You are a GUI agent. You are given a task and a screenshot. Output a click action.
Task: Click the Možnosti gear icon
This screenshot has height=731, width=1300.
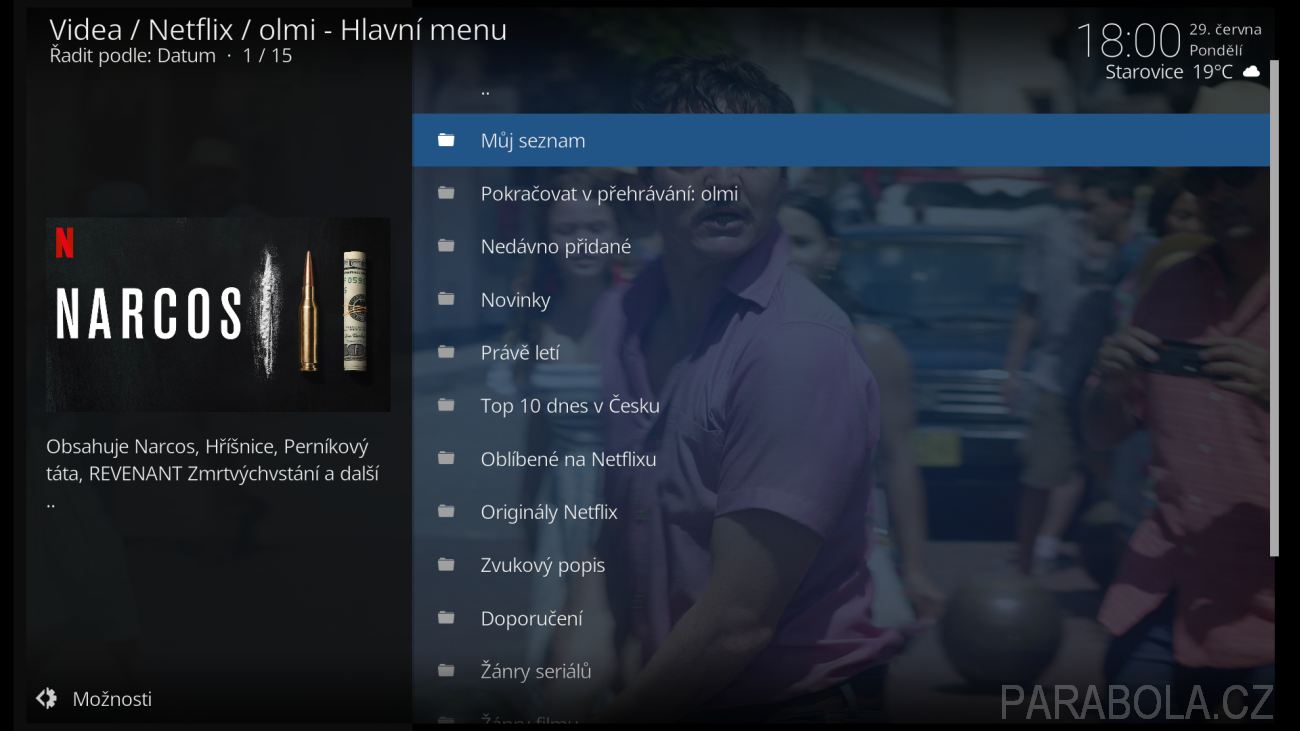pos(46,698)
